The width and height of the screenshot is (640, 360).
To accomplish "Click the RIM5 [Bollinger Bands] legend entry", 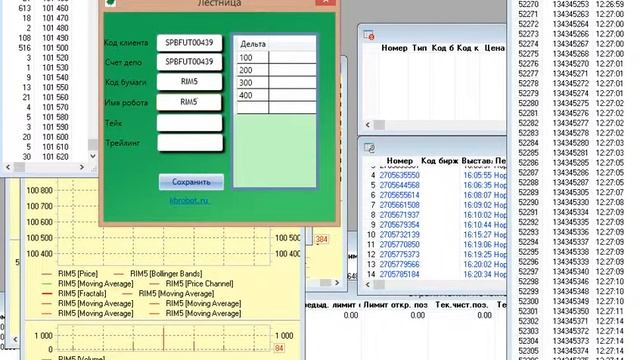I will coord(166,274).
